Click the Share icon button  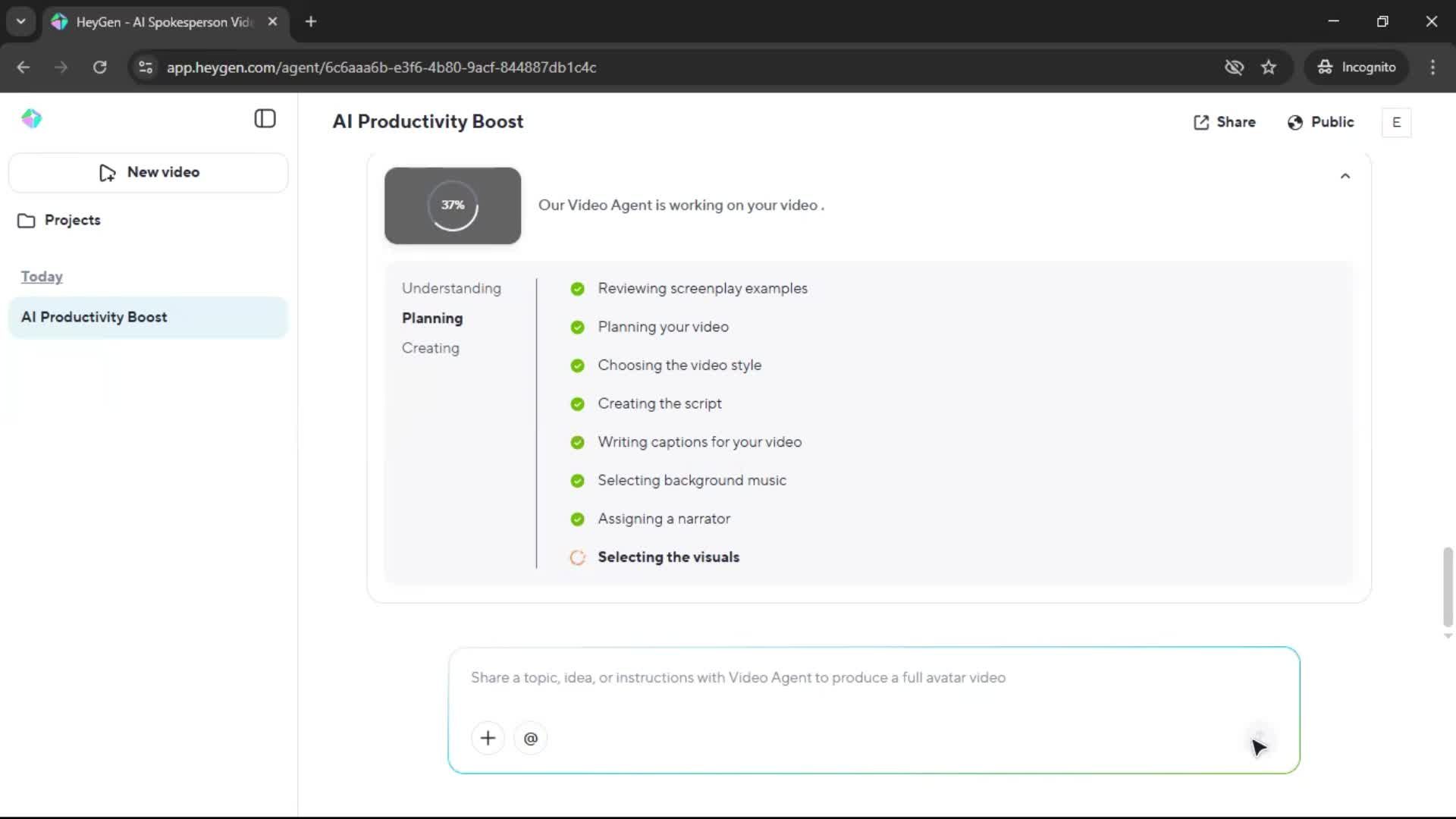[x=1224, y=122]
